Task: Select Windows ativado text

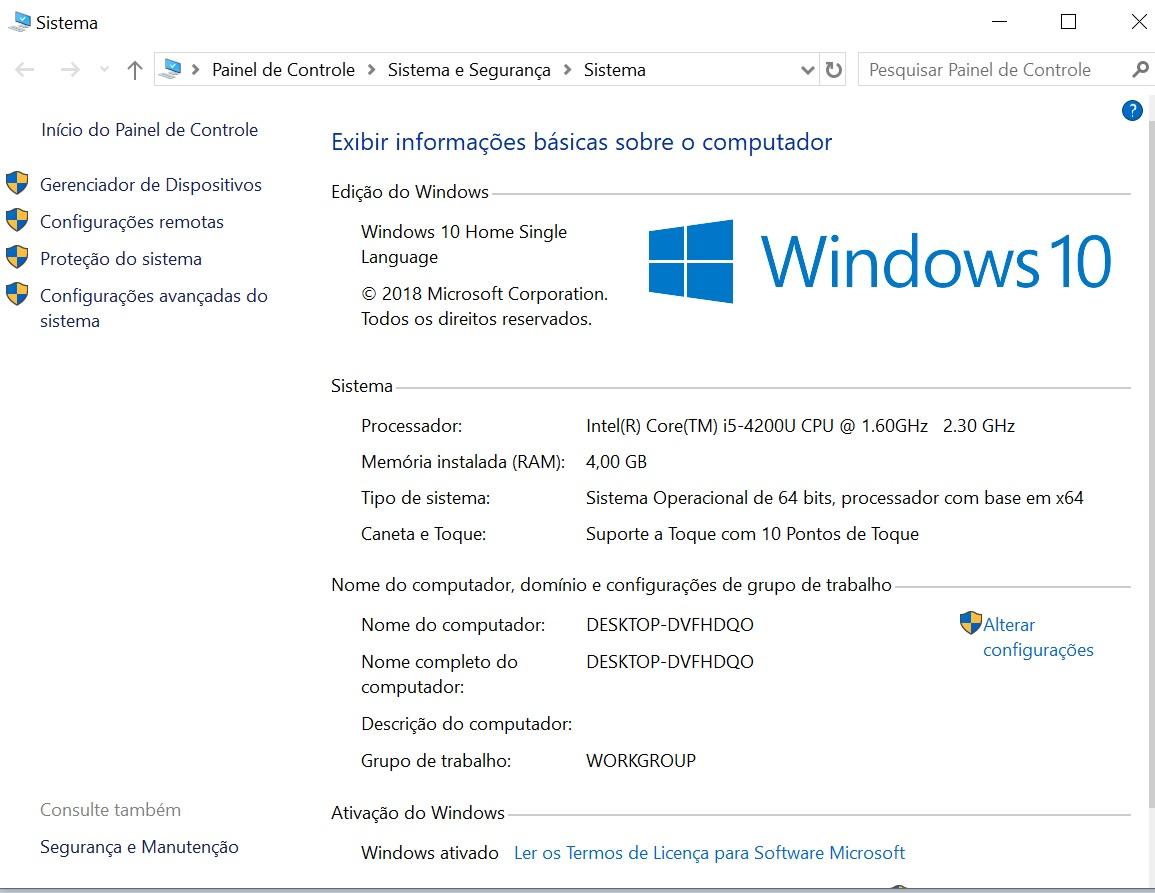Action: click(429, 852)
